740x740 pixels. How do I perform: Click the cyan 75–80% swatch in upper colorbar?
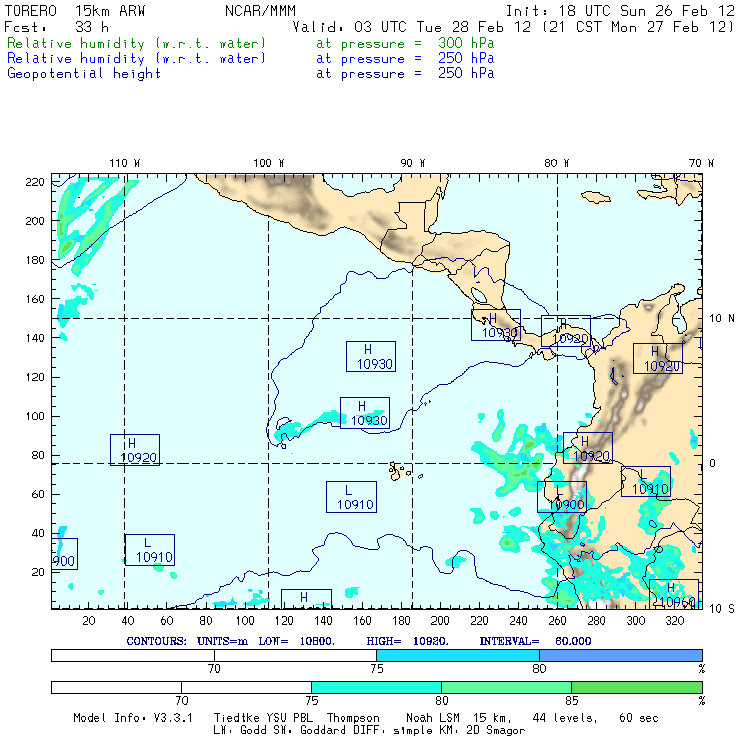tap(458, 655)
